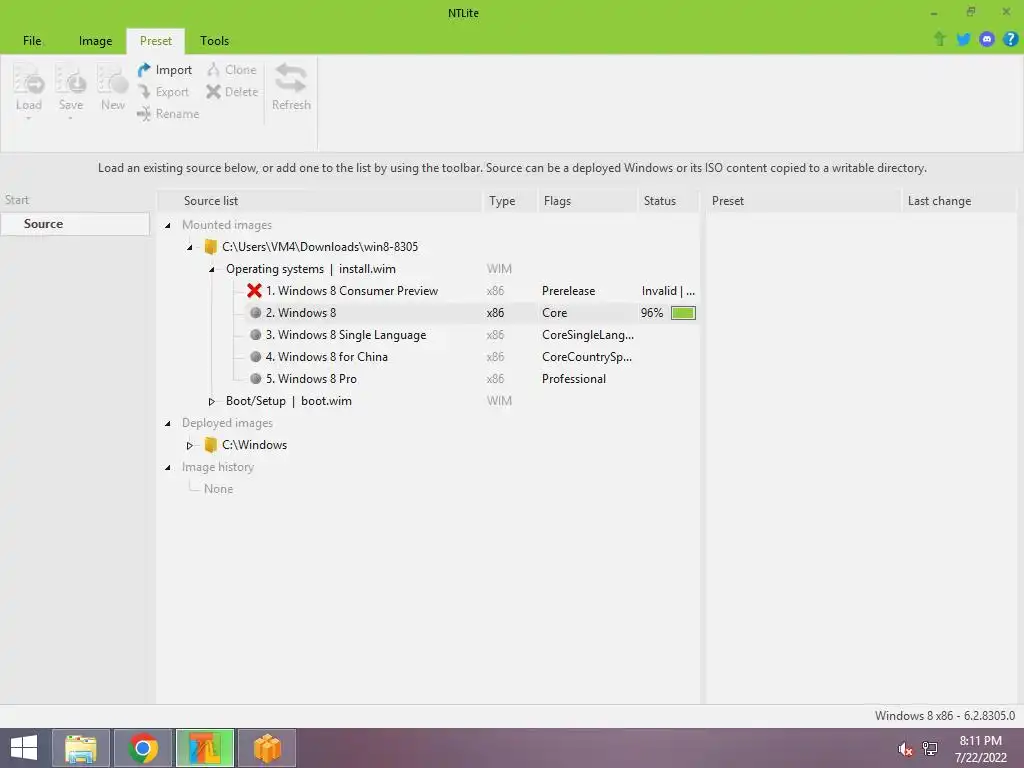
Task: Sort by the Status column header
Action: (x=668, y=200)
